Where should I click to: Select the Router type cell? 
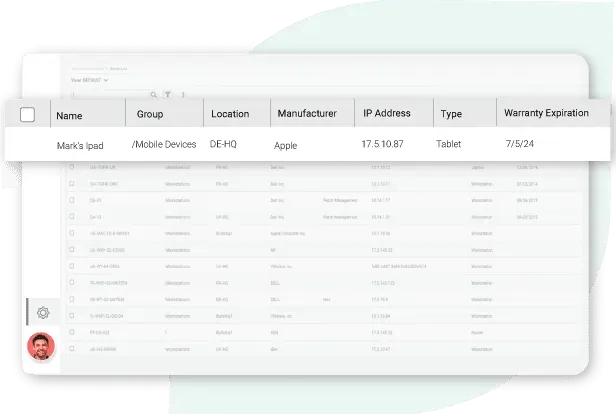point(477,333)
